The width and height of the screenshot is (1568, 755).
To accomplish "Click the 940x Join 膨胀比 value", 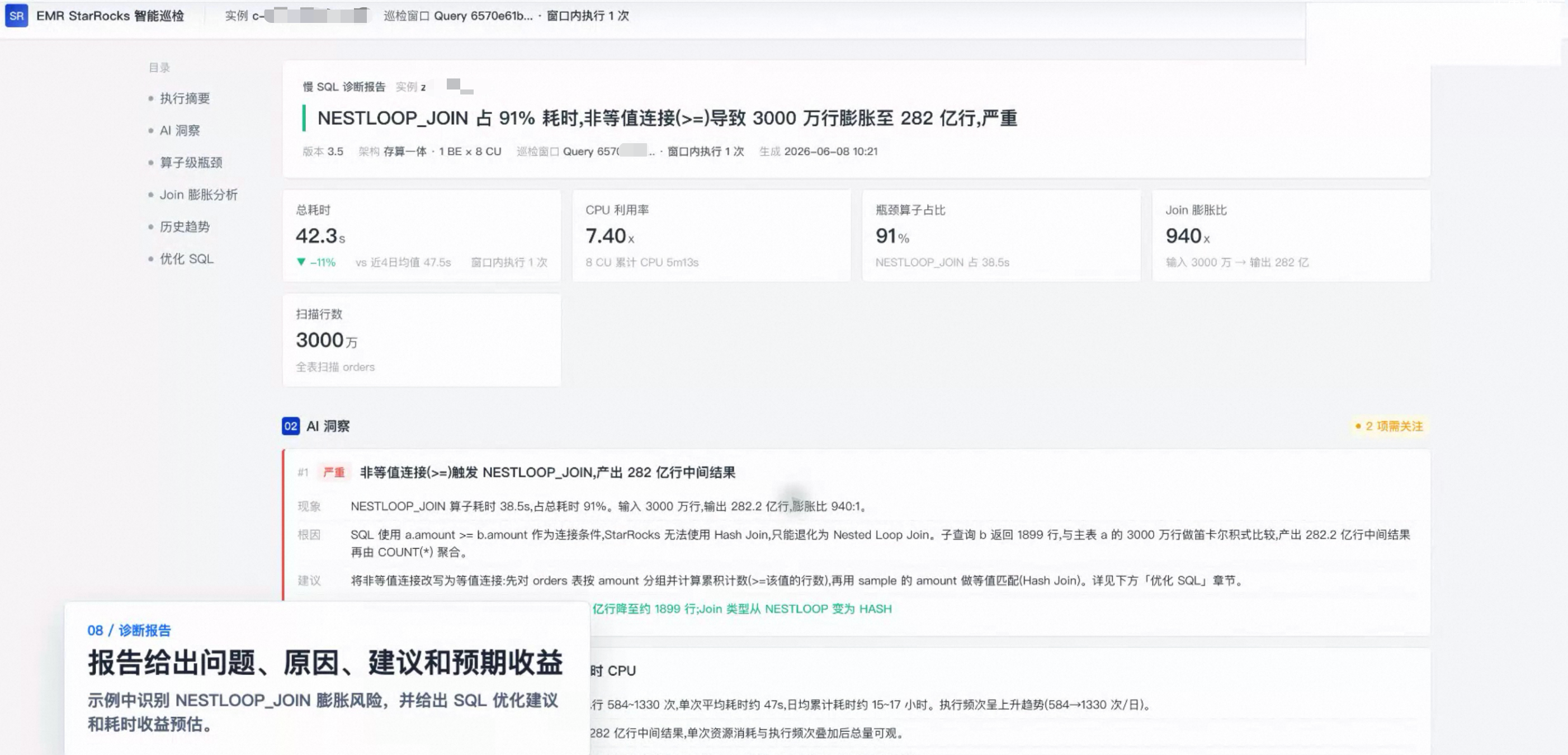I will [1188, 236].
